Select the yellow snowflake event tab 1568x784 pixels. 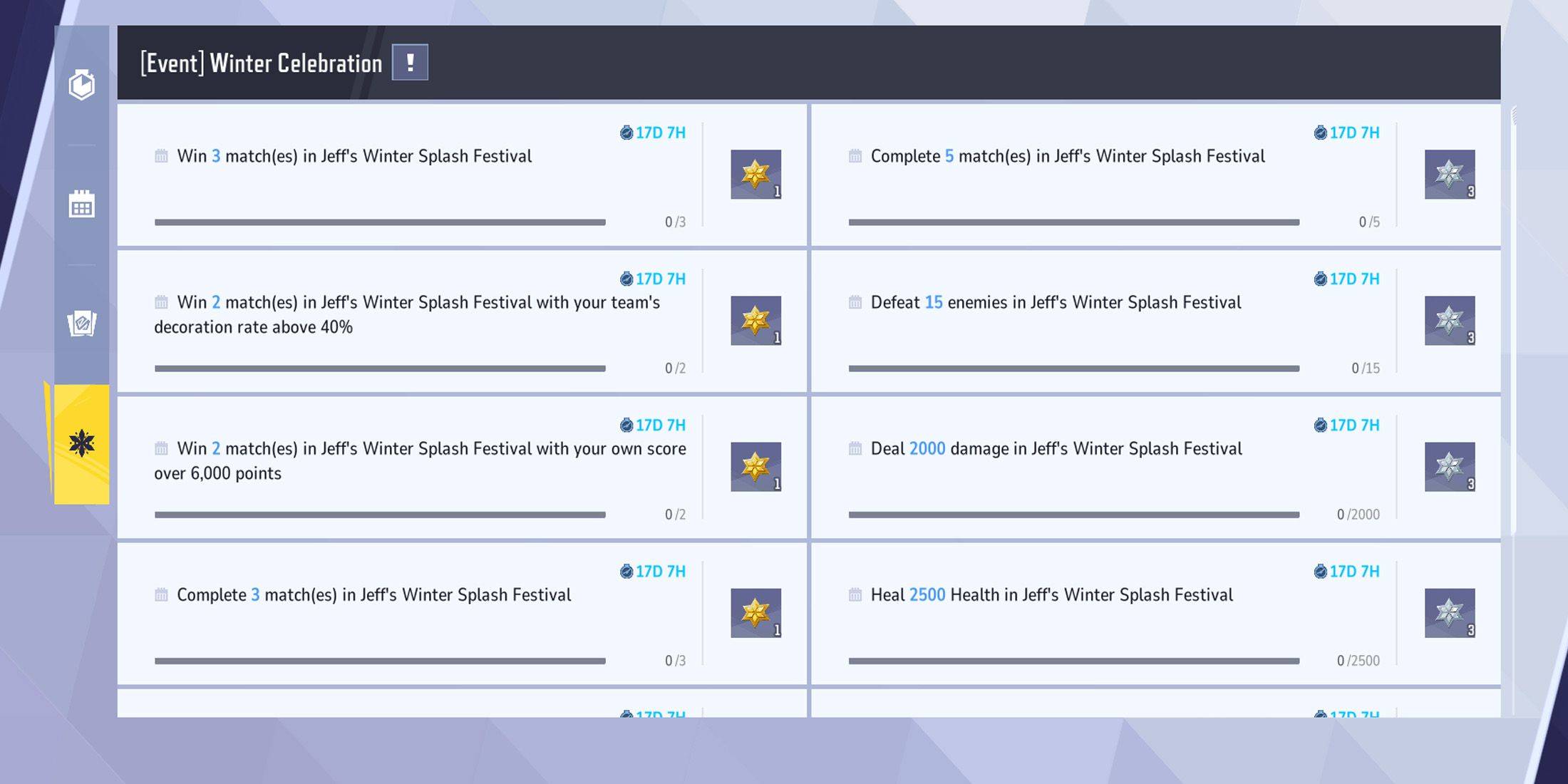pos(82,444)
